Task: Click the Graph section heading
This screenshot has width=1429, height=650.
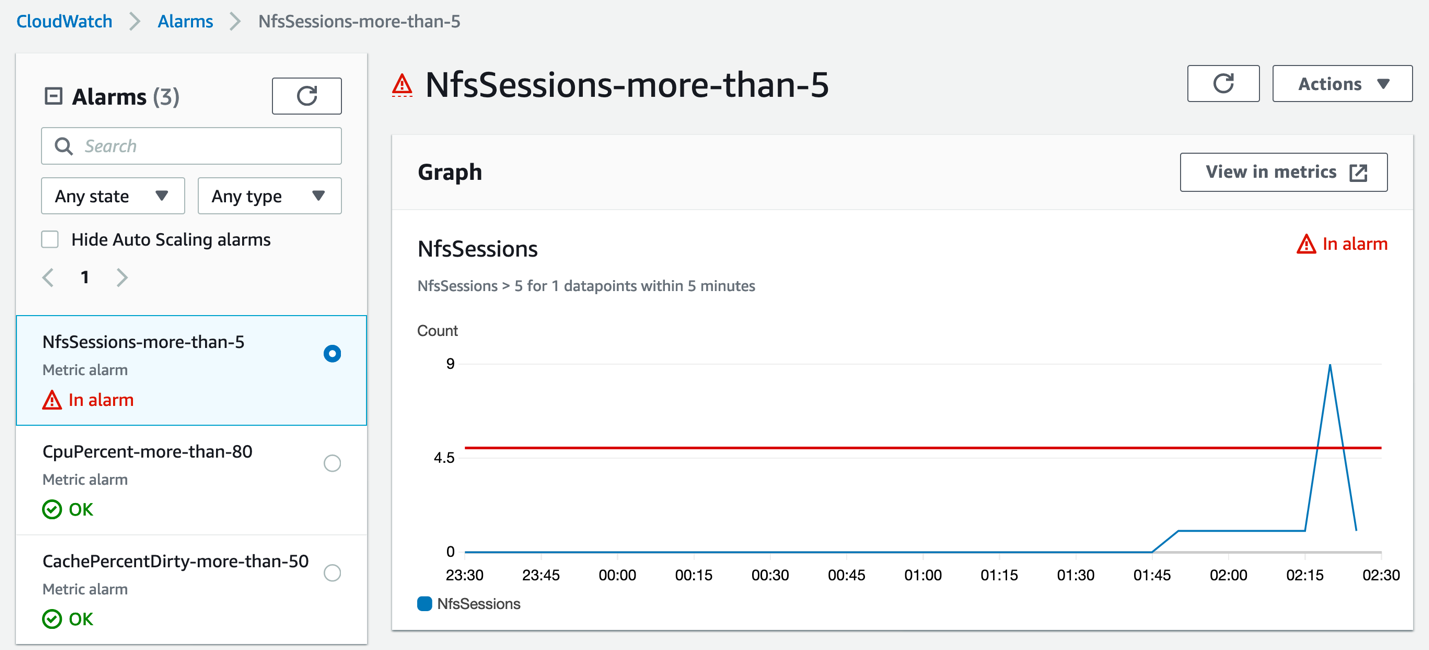Action: (450, 172)
